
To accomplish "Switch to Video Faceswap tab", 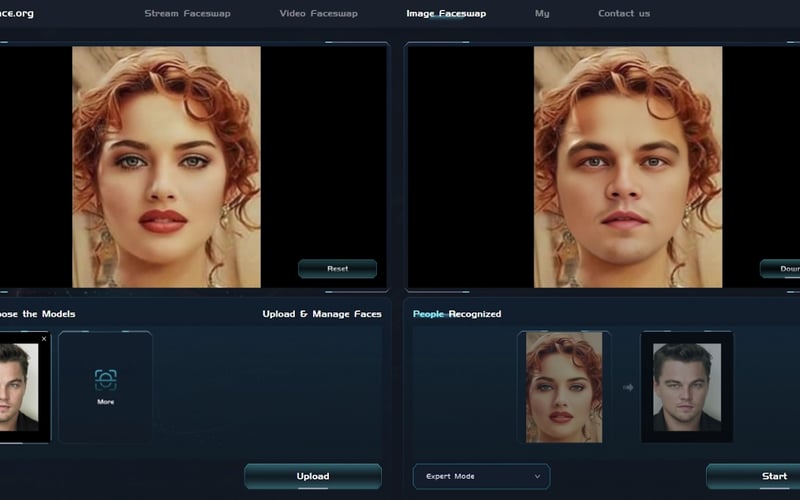I will pos(318,13).
